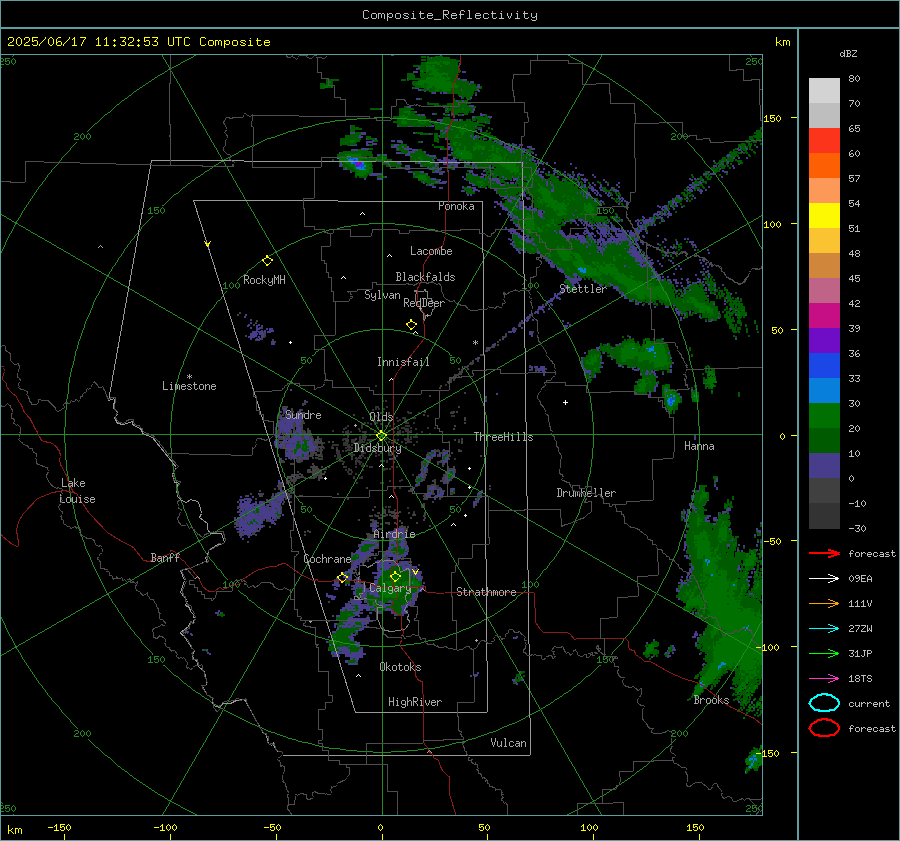The height and width of the screenshot is (841, 900).
Task: Click the ThreeHills label
Action: point(503,437)
